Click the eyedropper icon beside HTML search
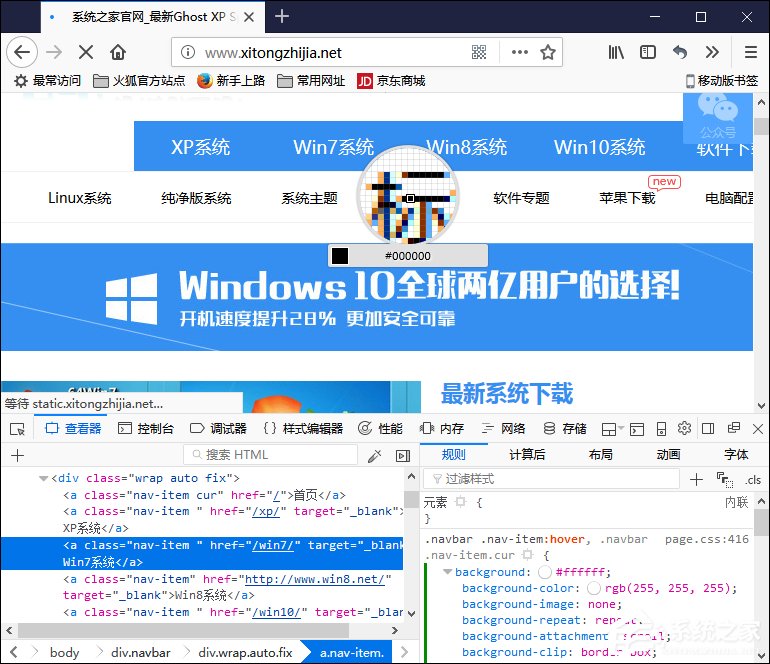 [x=375, y=455]
